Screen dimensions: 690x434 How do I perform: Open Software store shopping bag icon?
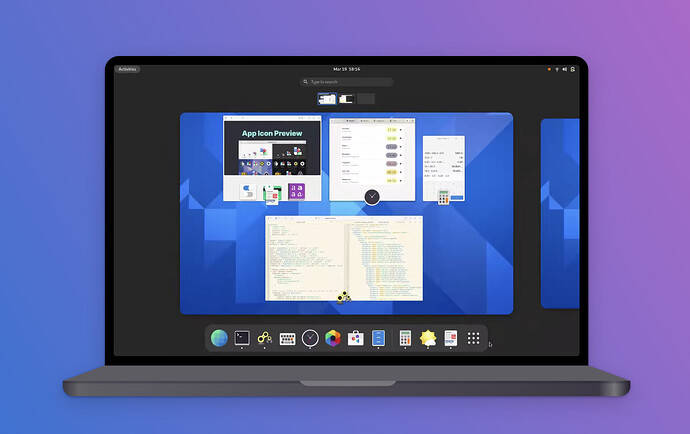point(356,338)
